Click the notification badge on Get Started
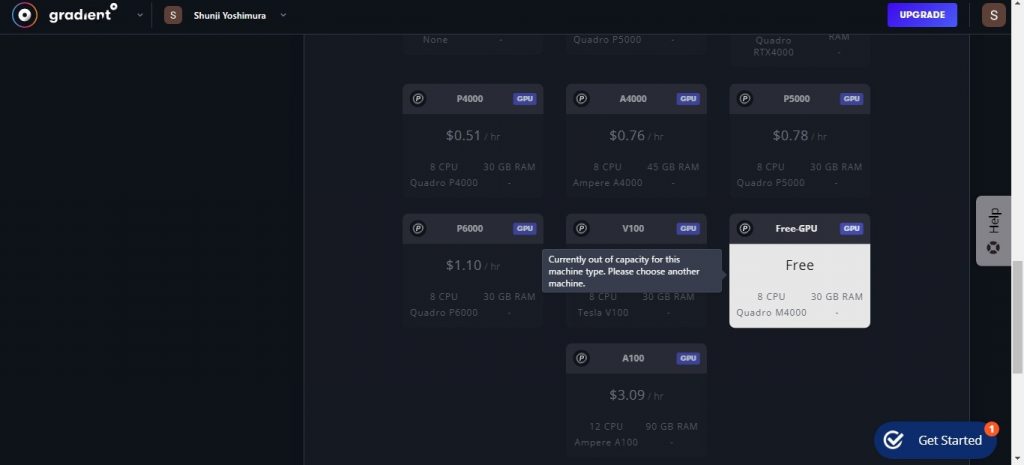 click(991, 428)
